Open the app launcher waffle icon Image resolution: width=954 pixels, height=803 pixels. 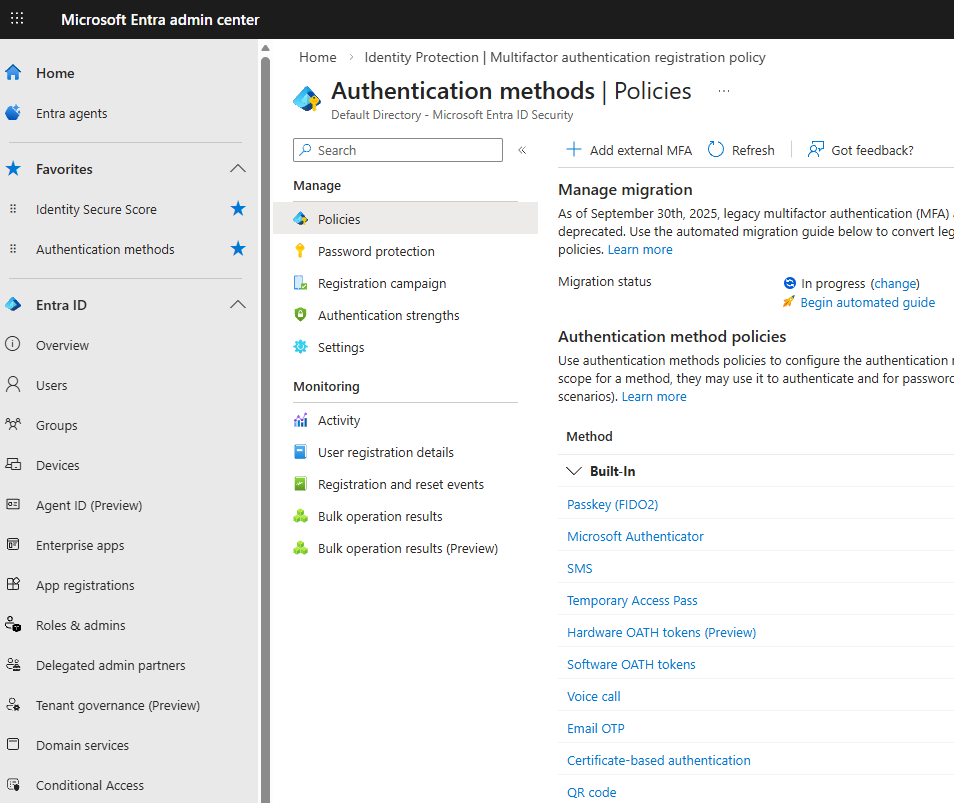17,19
